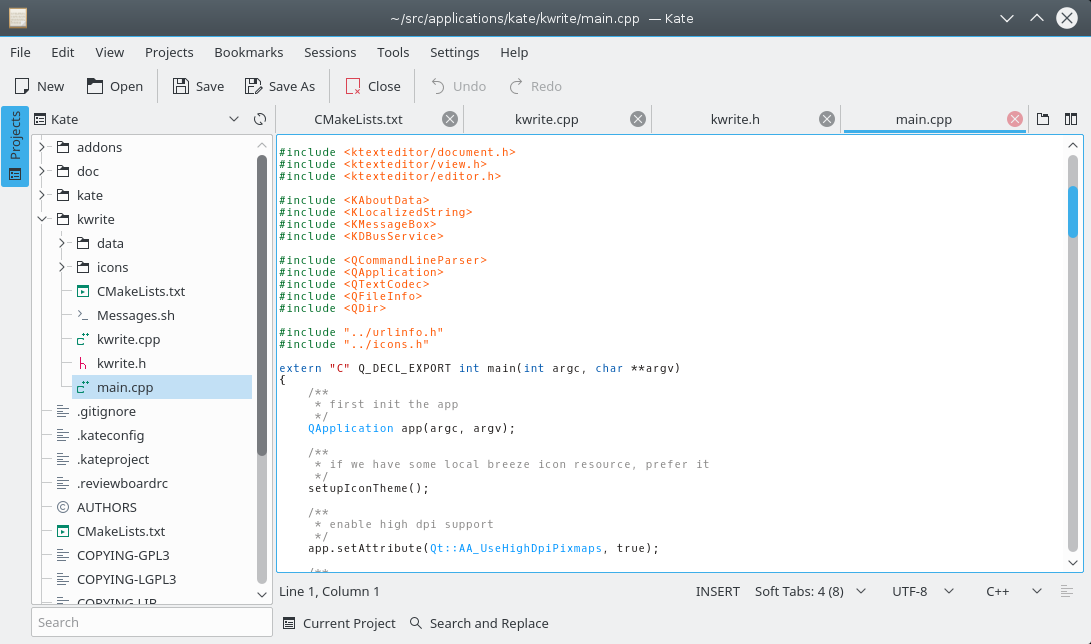Click the quick open icon right of tabs

pos(1043,119)
